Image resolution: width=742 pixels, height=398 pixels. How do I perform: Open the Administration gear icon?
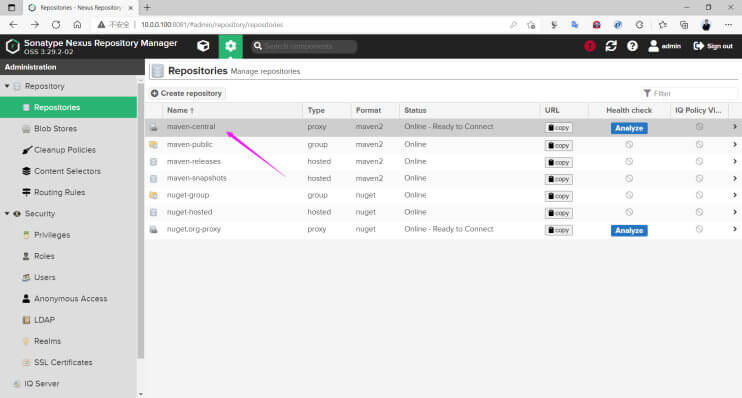tap(230, 46)
